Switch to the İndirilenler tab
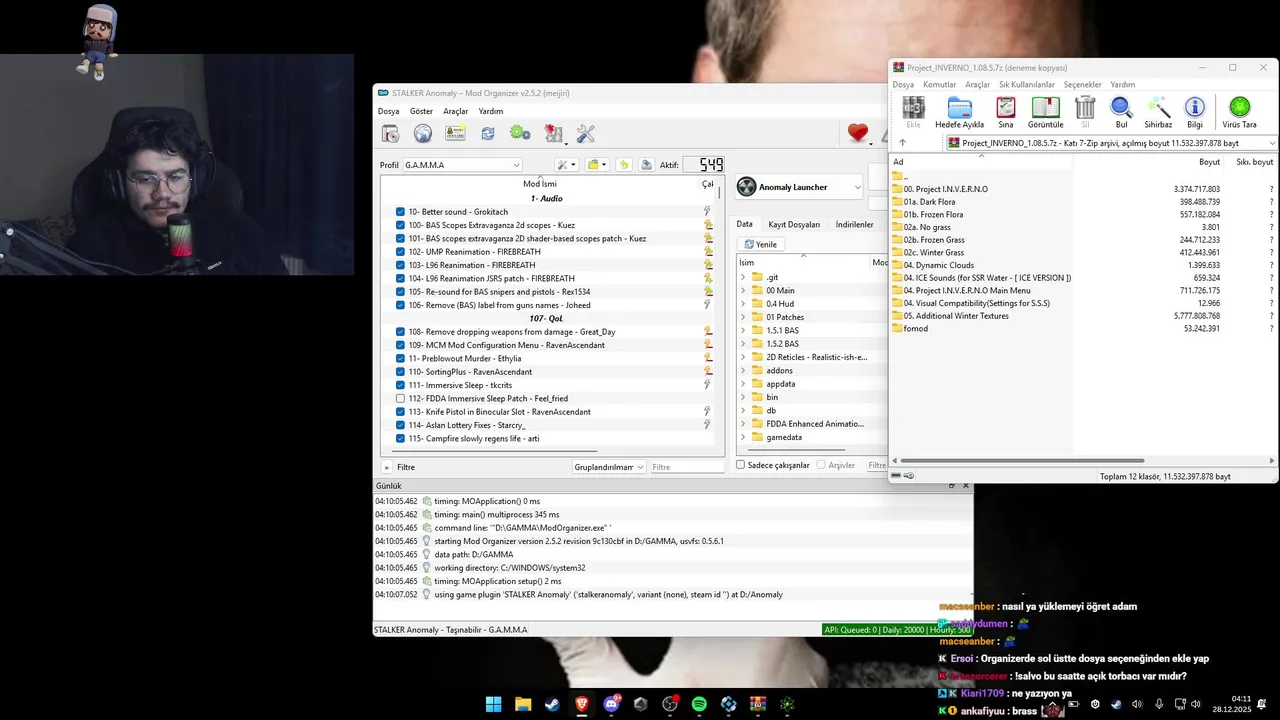Viewport: 1280px width, 720px height. point(854,224)
